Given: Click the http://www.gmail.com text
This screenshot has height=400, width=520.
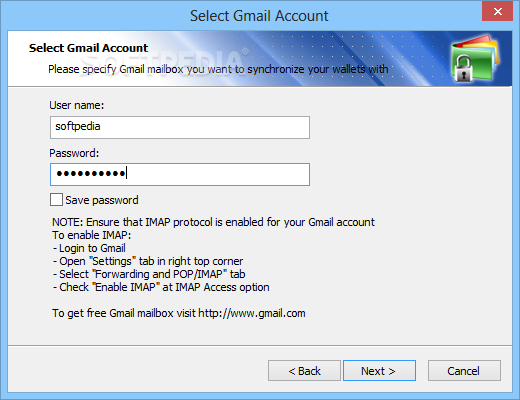Looking at the screenshot, I should coord(252,313).
